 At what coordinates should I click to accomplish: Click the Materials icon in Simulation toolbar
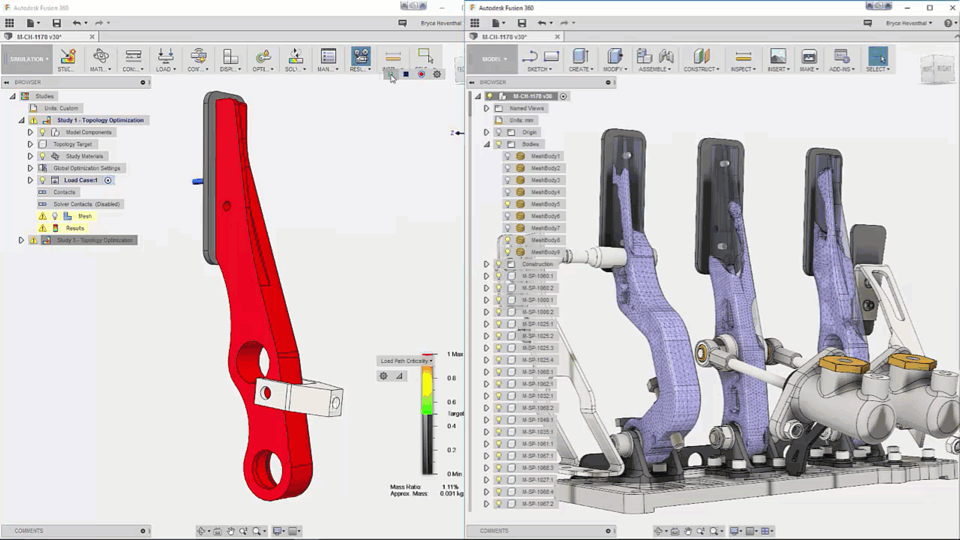[x=100, y=58]
